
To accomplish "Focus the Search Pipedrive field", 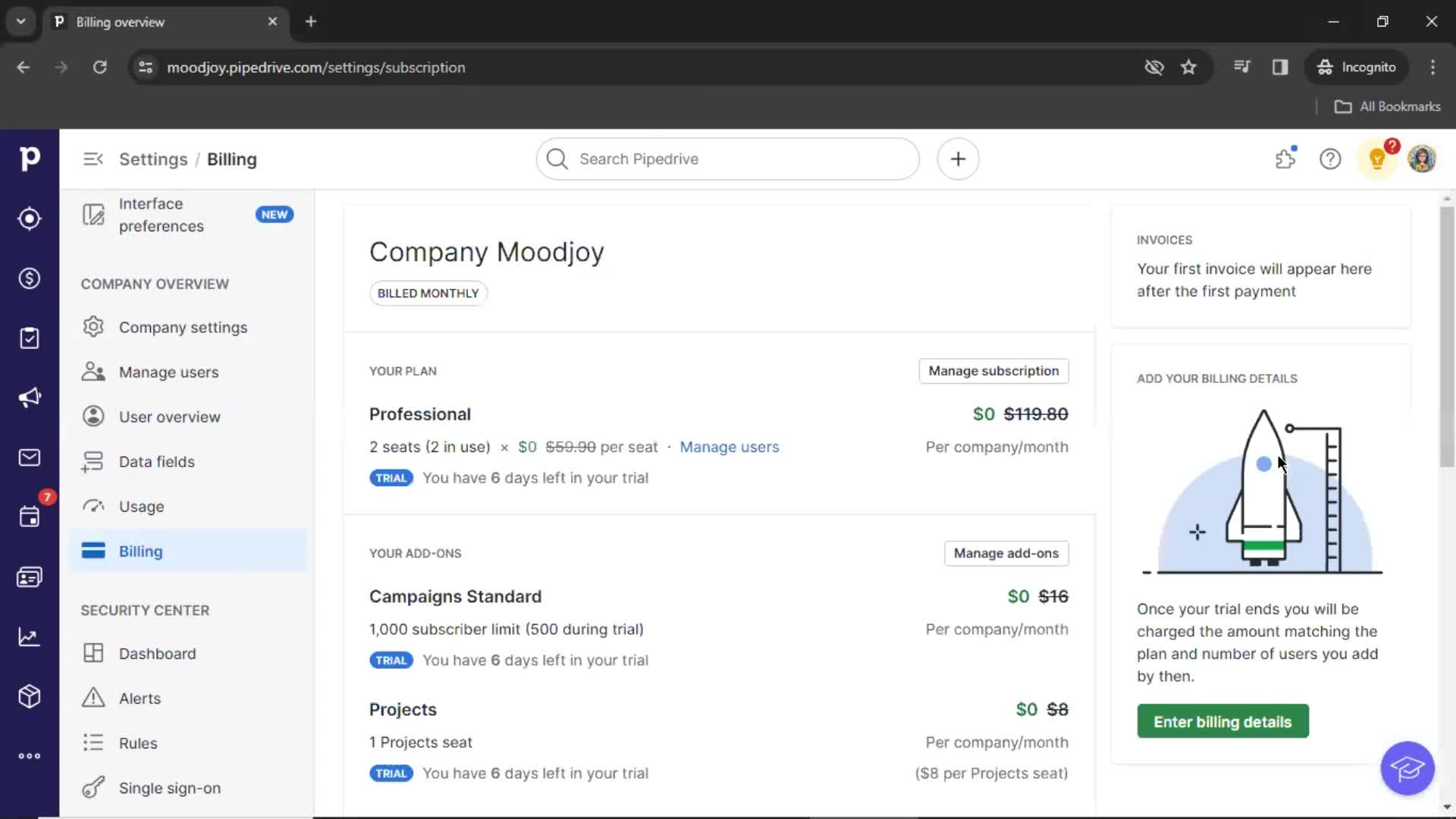I will (727, 159).
